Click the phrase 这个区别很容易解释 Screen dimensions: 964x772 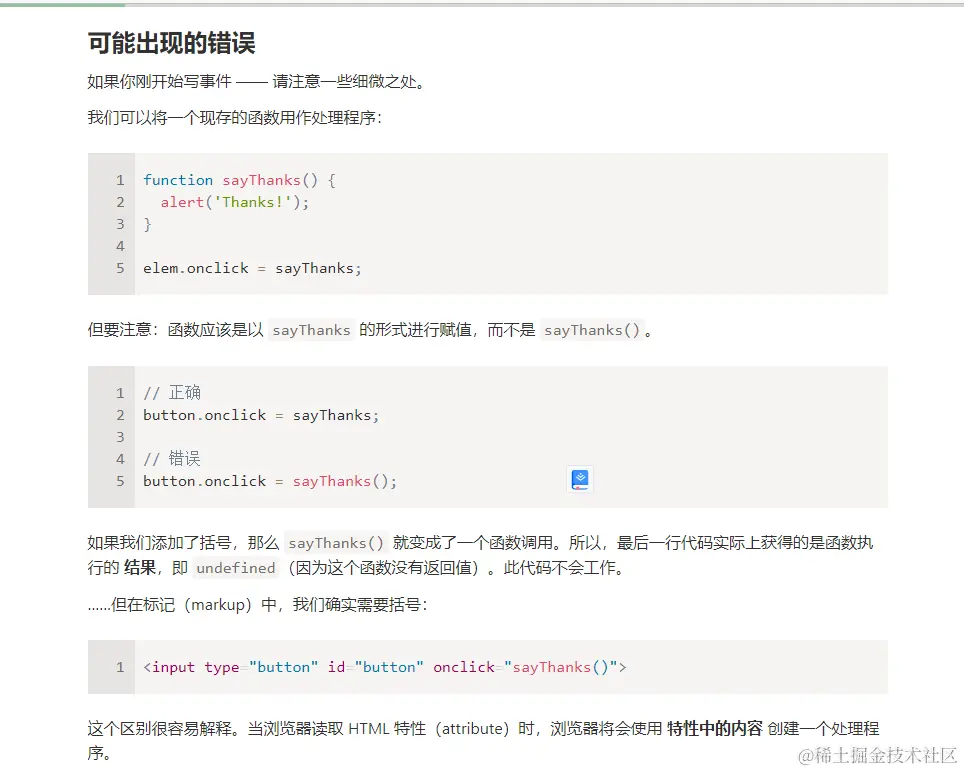pos(159,729)
